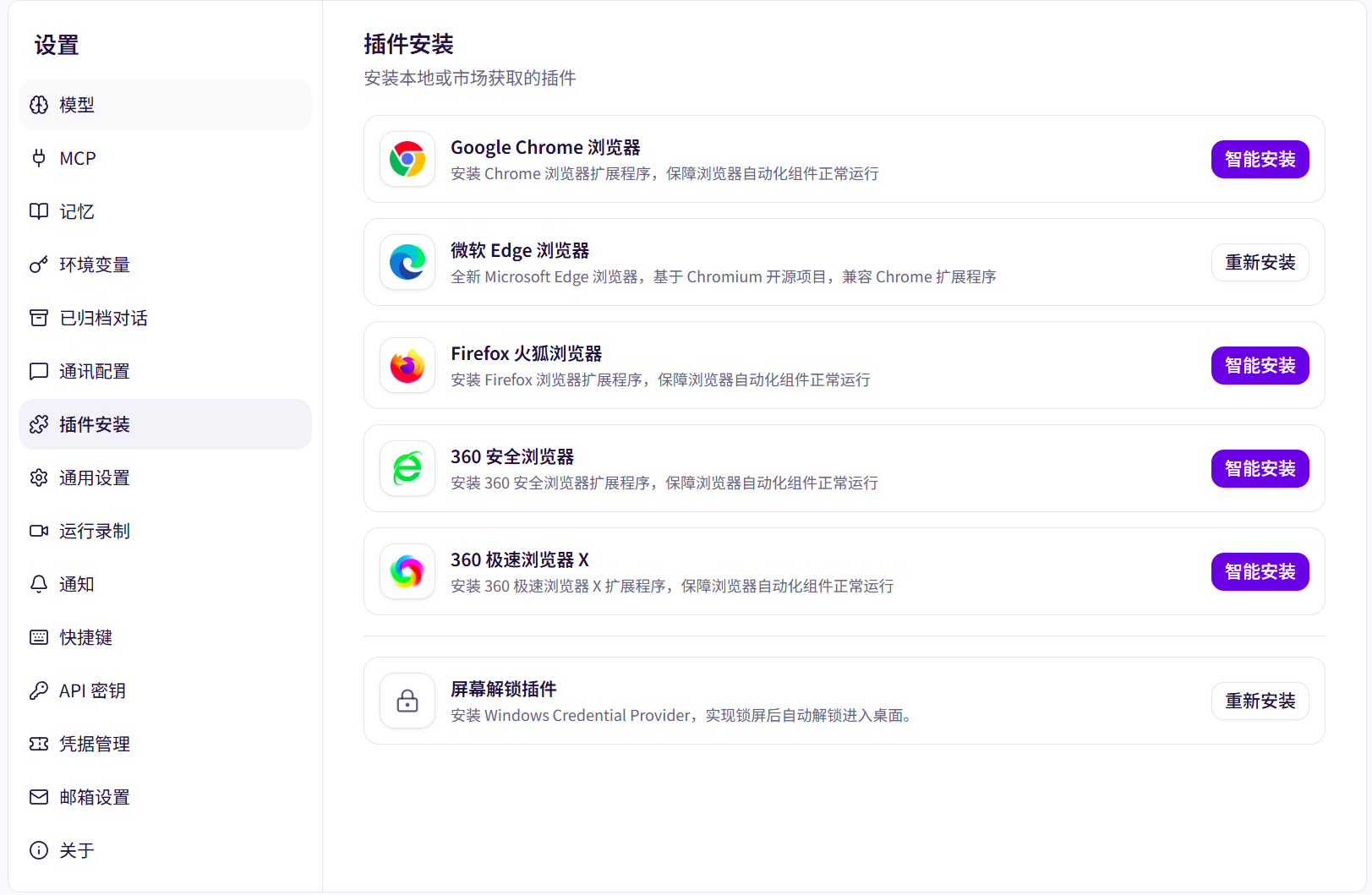This screenshot has height=895, width=1372.
Task: Switch to 通讯配置 settings
Action: click(166, 371)
